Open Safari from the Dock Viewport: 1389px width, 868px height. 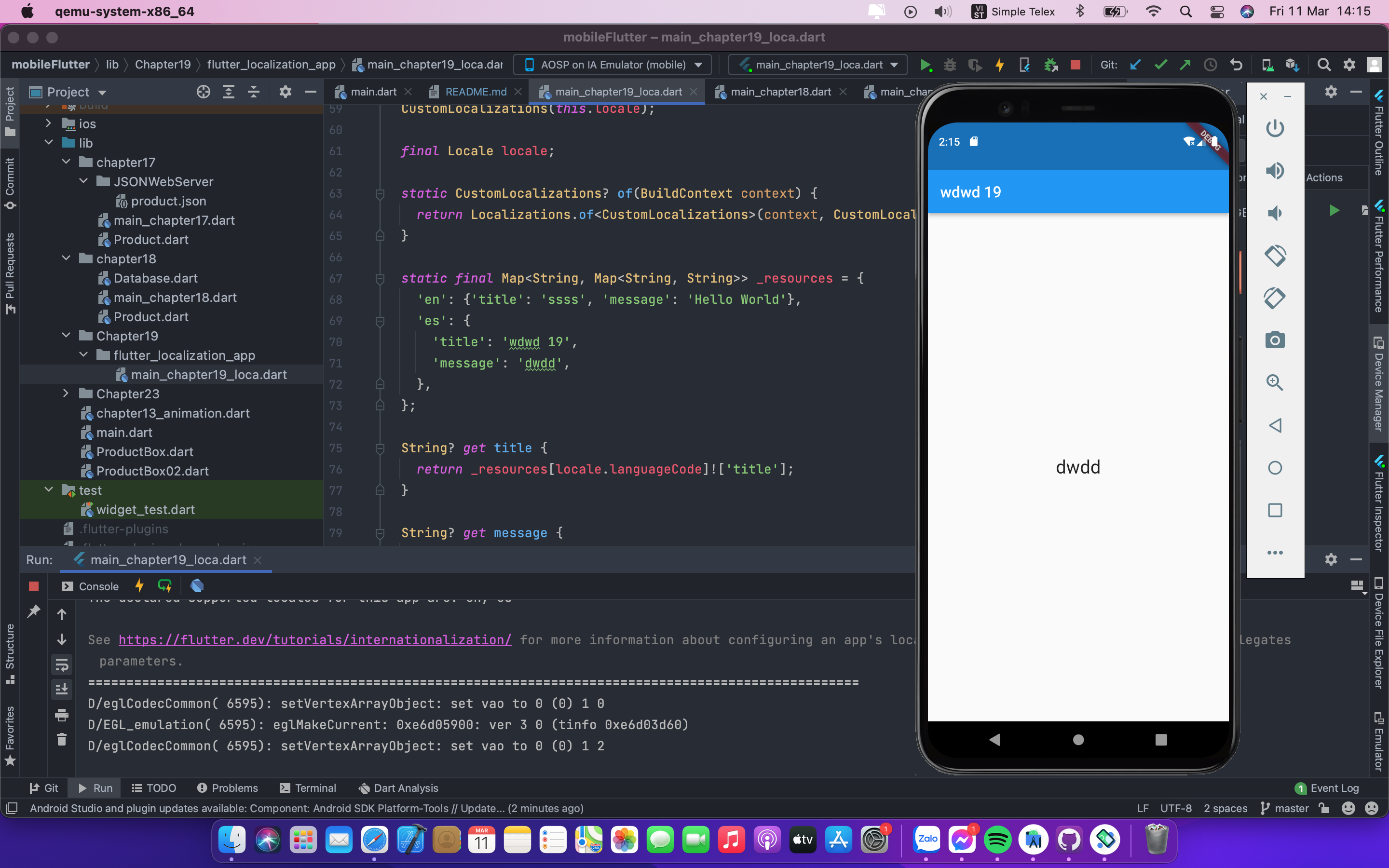click(x=374, y=840)
